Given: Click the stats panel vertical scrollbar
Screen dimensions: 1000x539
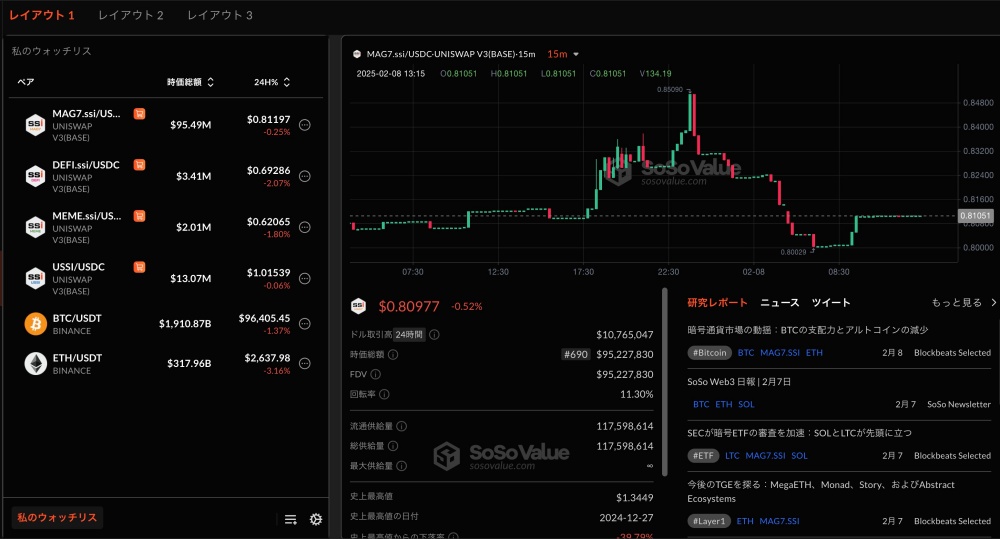Looking at the screenshot, I should 664,380.
